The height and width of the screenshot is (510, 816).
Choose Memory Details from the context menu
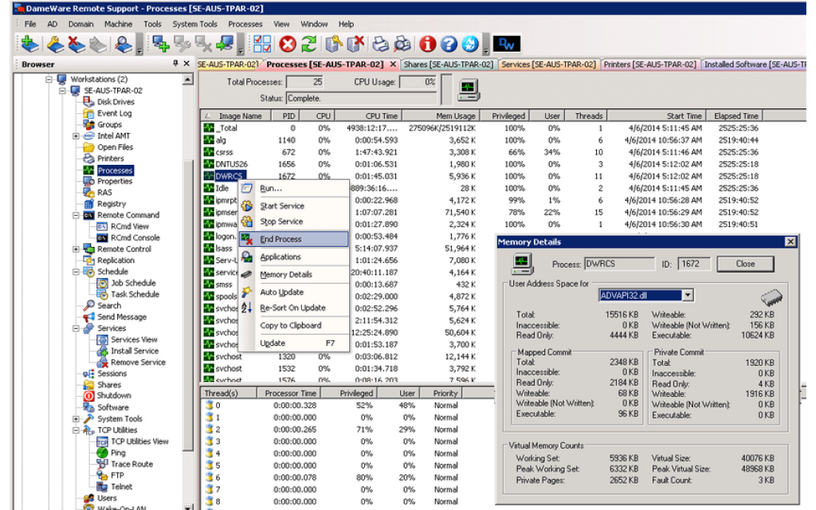tap(294, 275)
